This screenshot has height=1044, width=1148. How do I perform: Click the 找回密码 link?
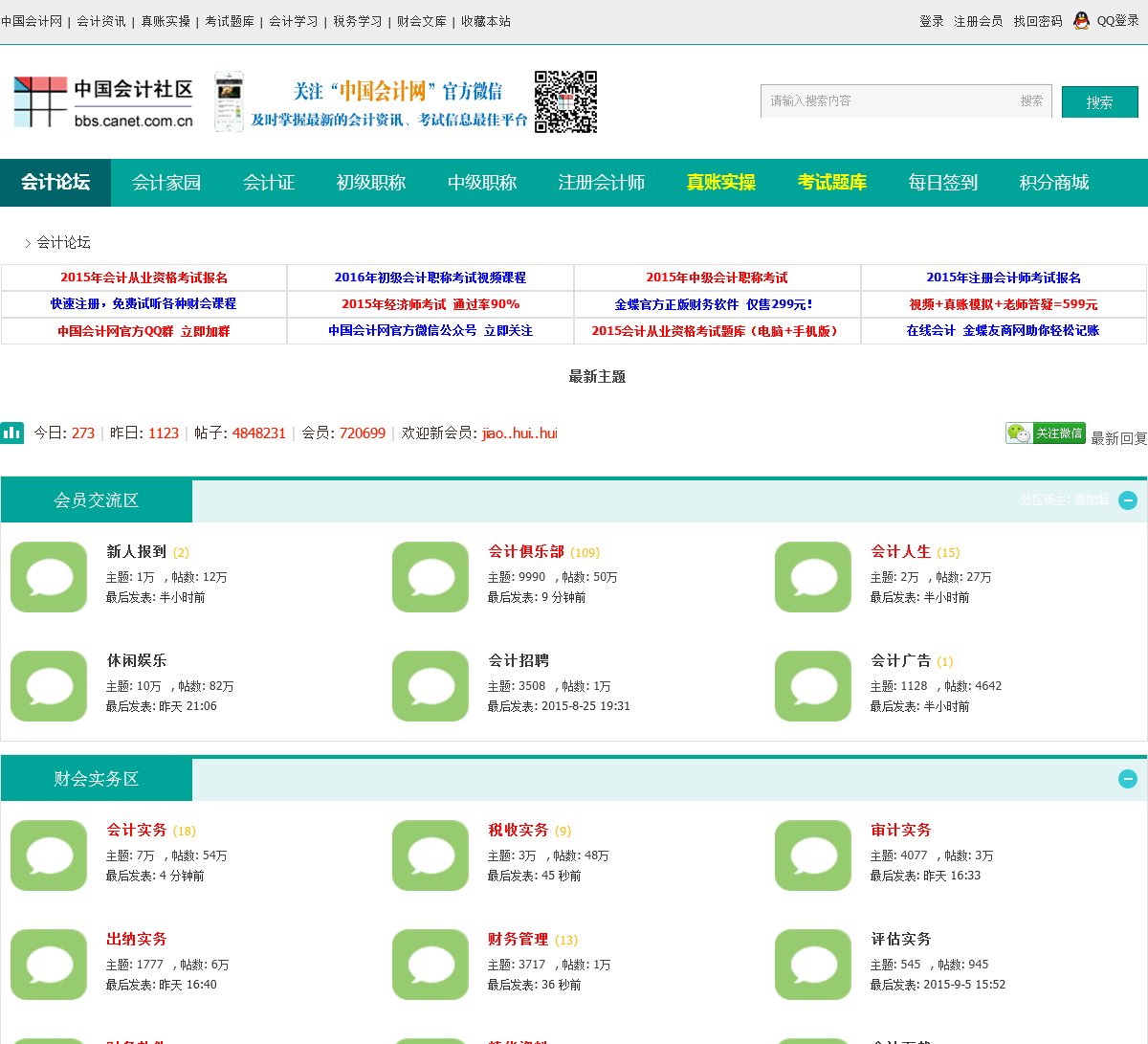[1038, 21]
